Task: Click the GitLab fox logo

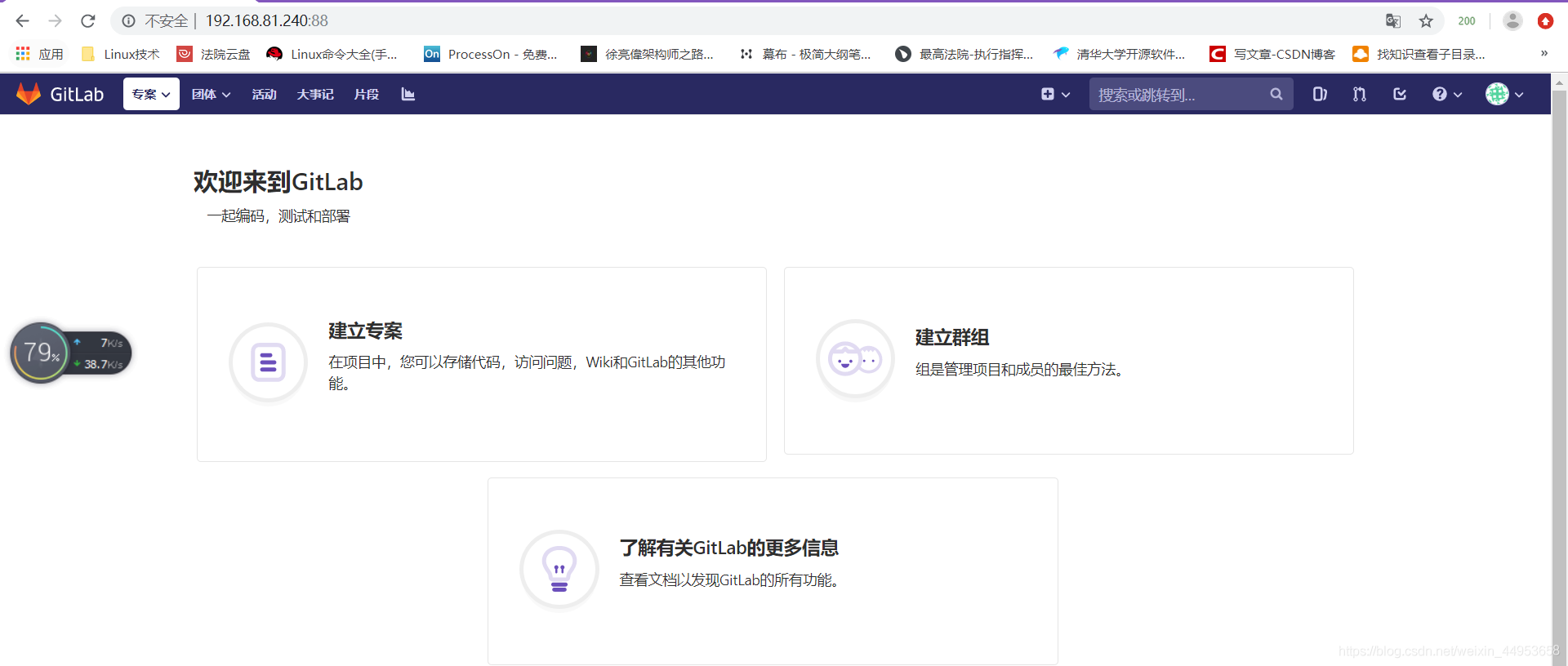Action: pyautogui.click(x=29, y=94)
